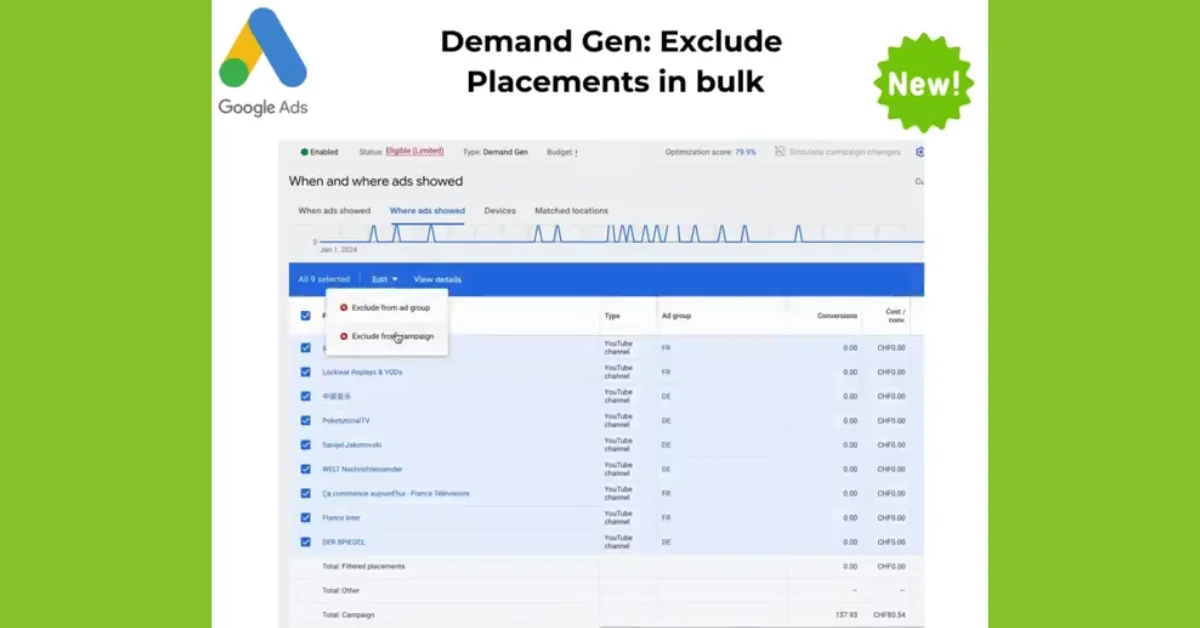1200x628 pixels.
Task: Open the Sanijel Jakimovski placement link
Action: click(x=352, y=445)
